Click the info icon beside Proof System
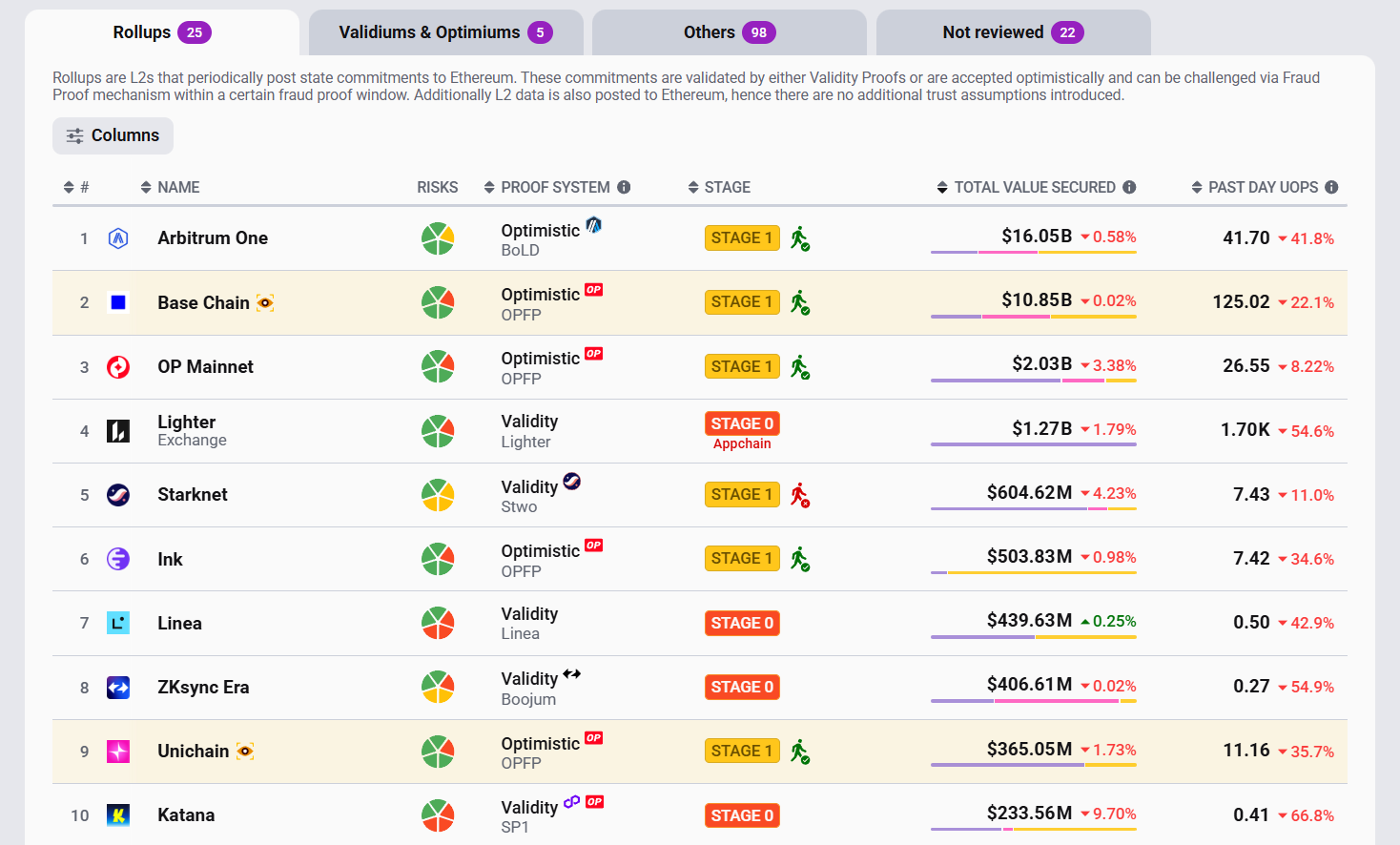Image resolution: width=1400 pixels, height=845 pixels. 624,187
